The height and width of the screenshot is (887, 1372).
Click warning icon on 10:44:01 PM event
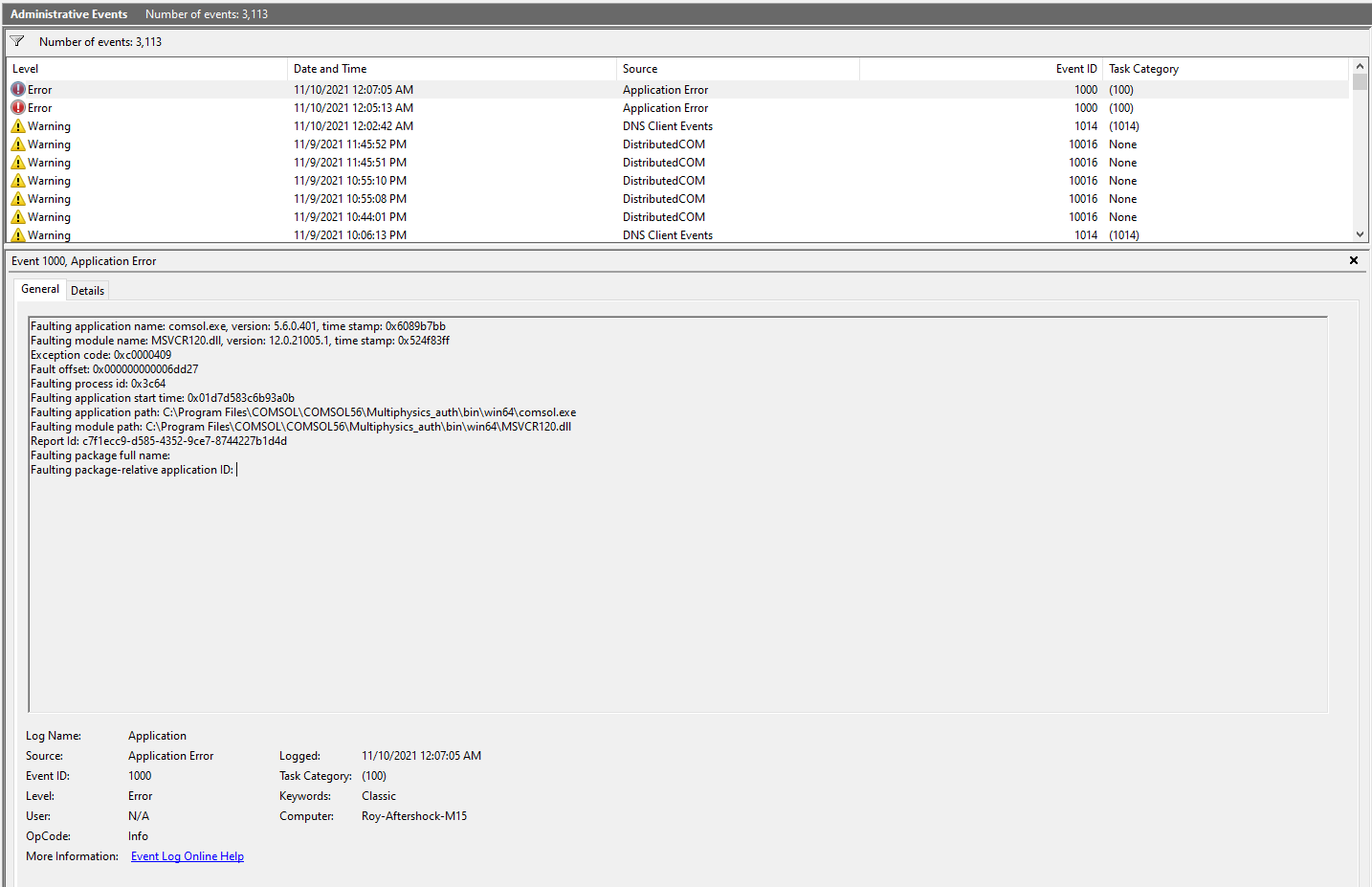[x=18, y=217]
